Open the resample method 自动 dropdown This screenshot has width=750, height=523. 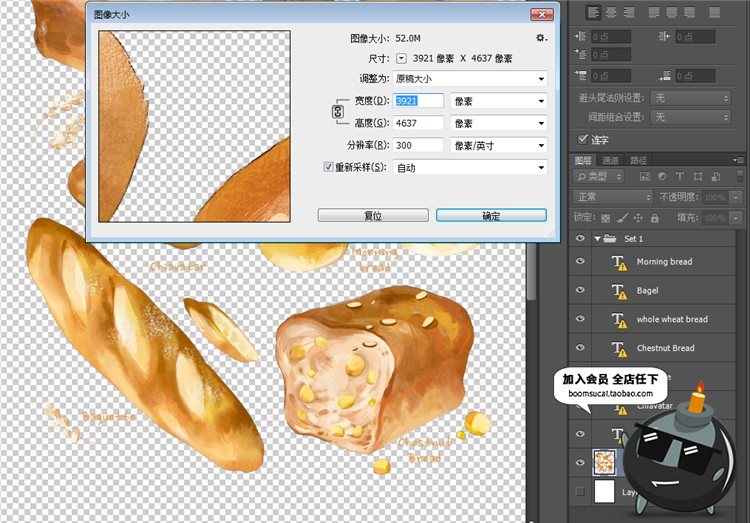coord(470,167)
